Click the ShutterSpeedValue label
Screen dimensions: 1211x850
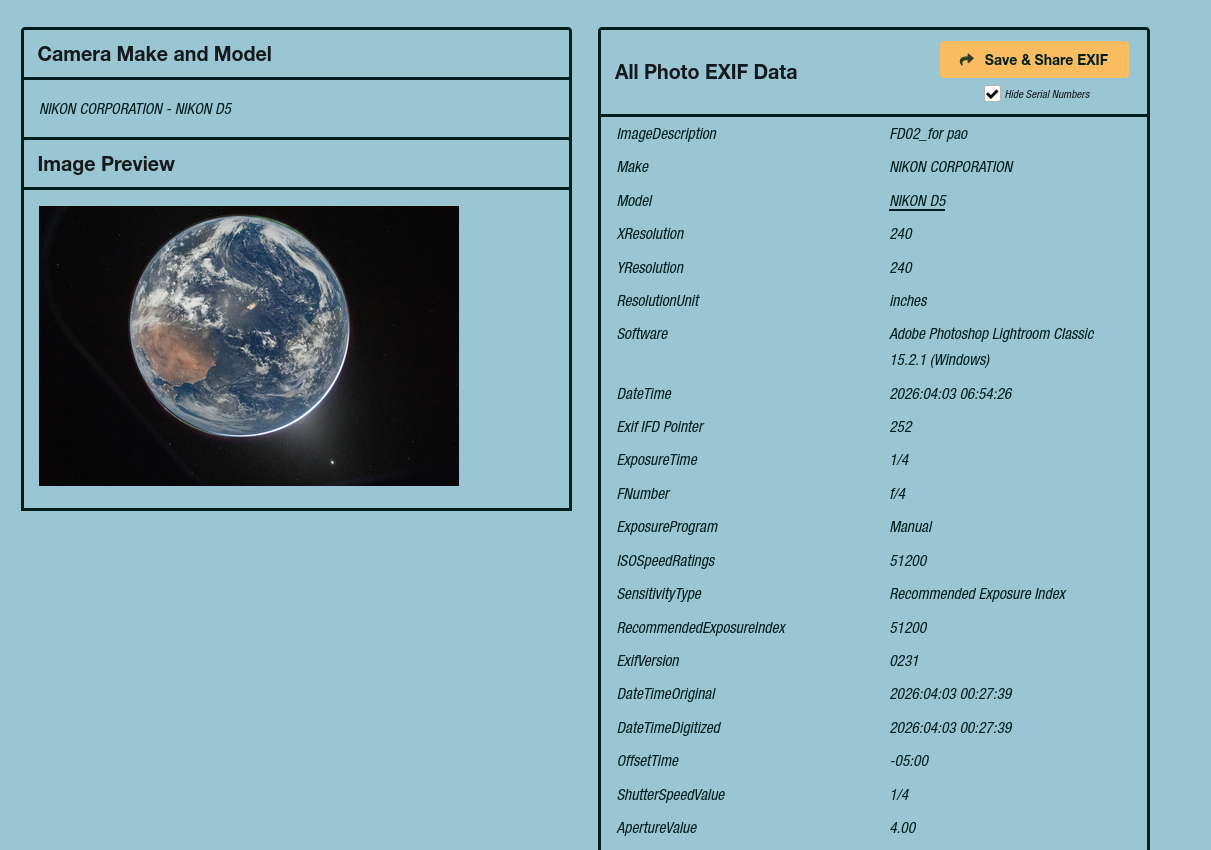coord(670,795)
